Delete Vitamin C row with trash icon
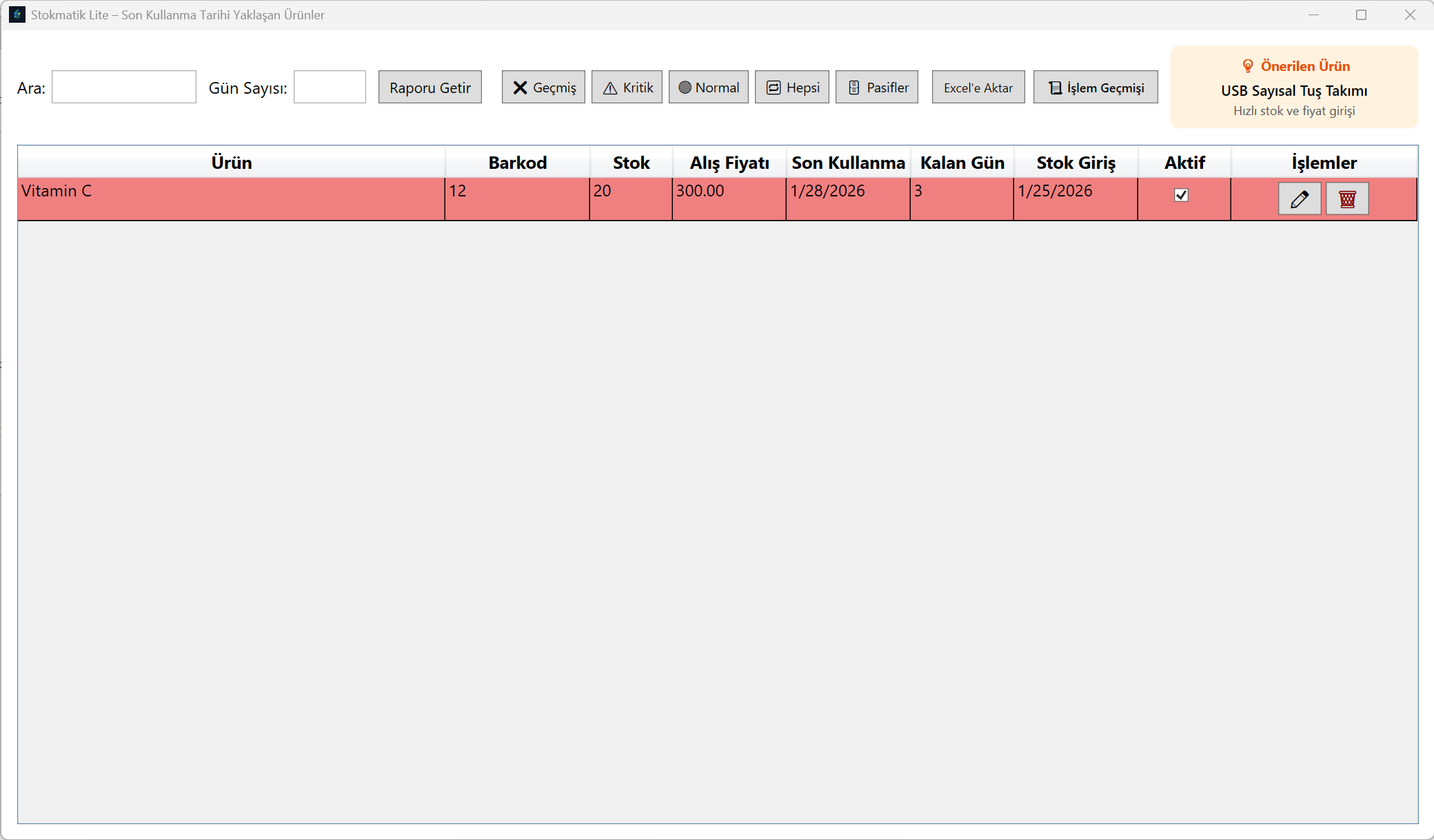The width and height of the screenshot is (1434, 840). 1346,199
